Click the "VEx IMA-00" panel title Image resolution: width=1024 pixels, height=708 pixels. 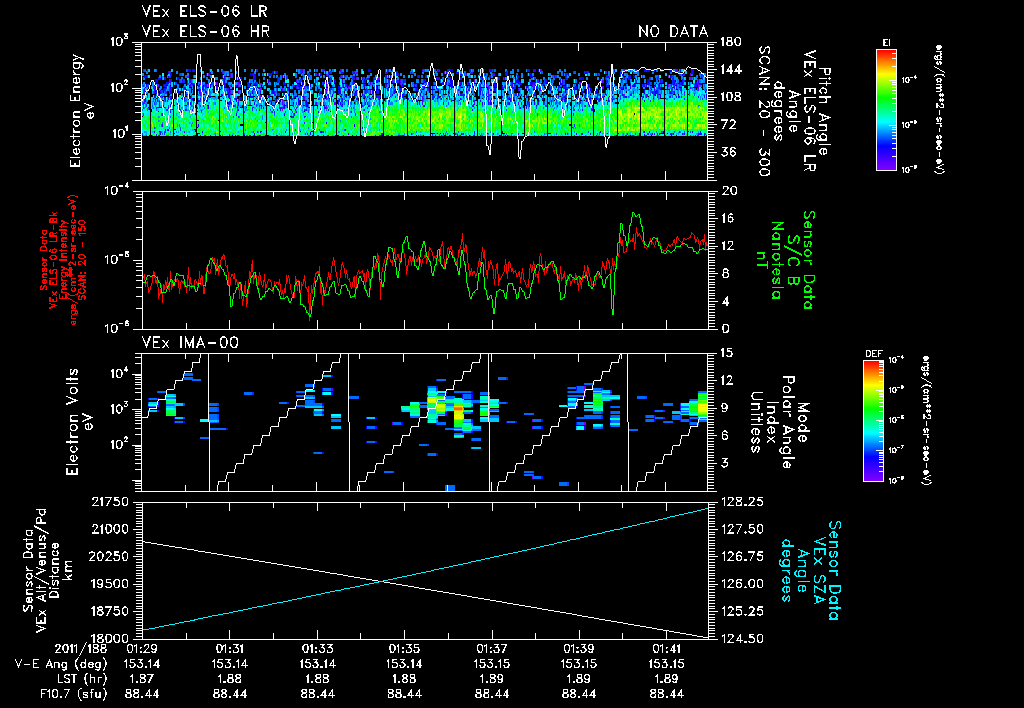point(190,343)
